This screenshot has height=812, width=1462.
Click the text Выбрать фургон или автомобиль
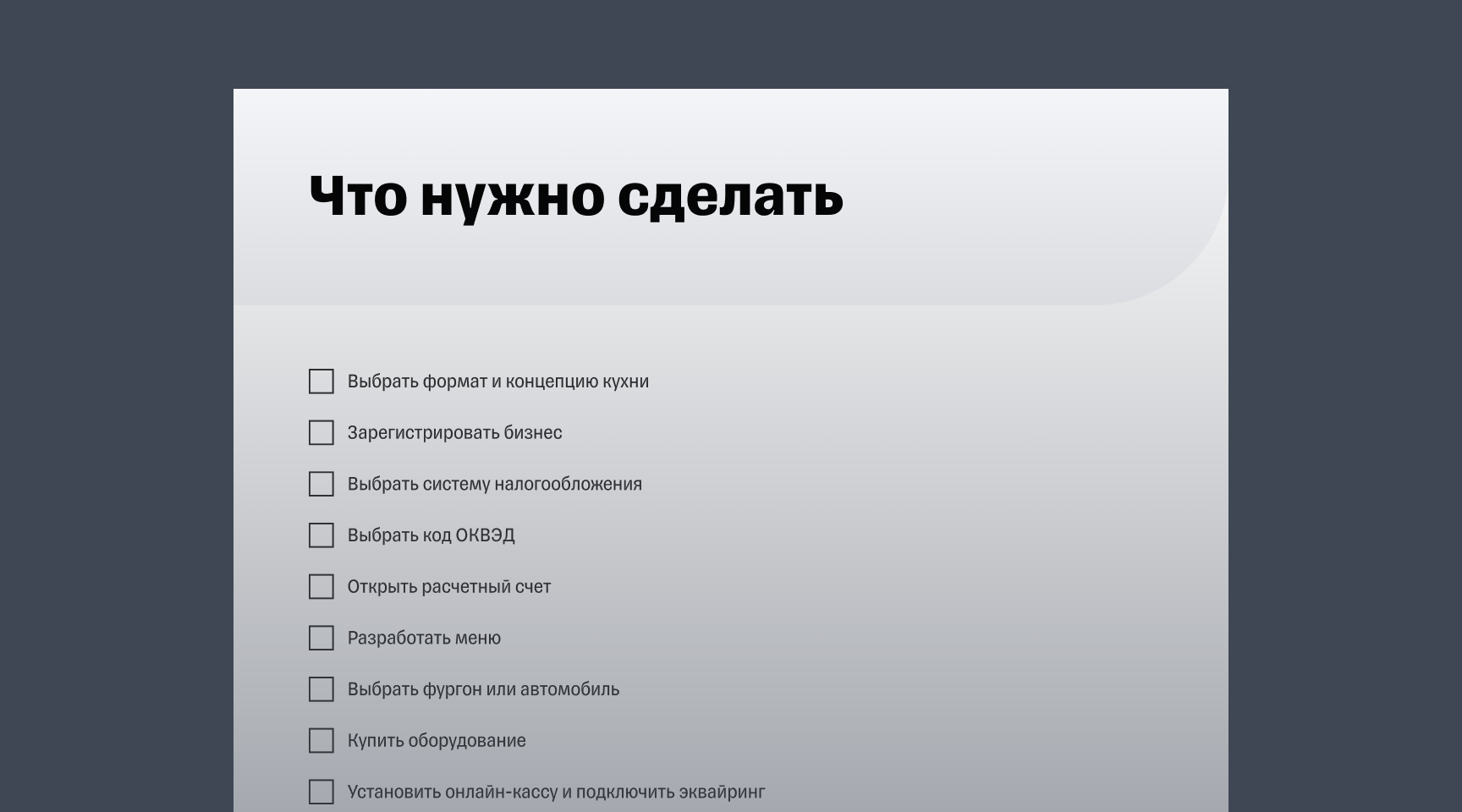(483, 689)
